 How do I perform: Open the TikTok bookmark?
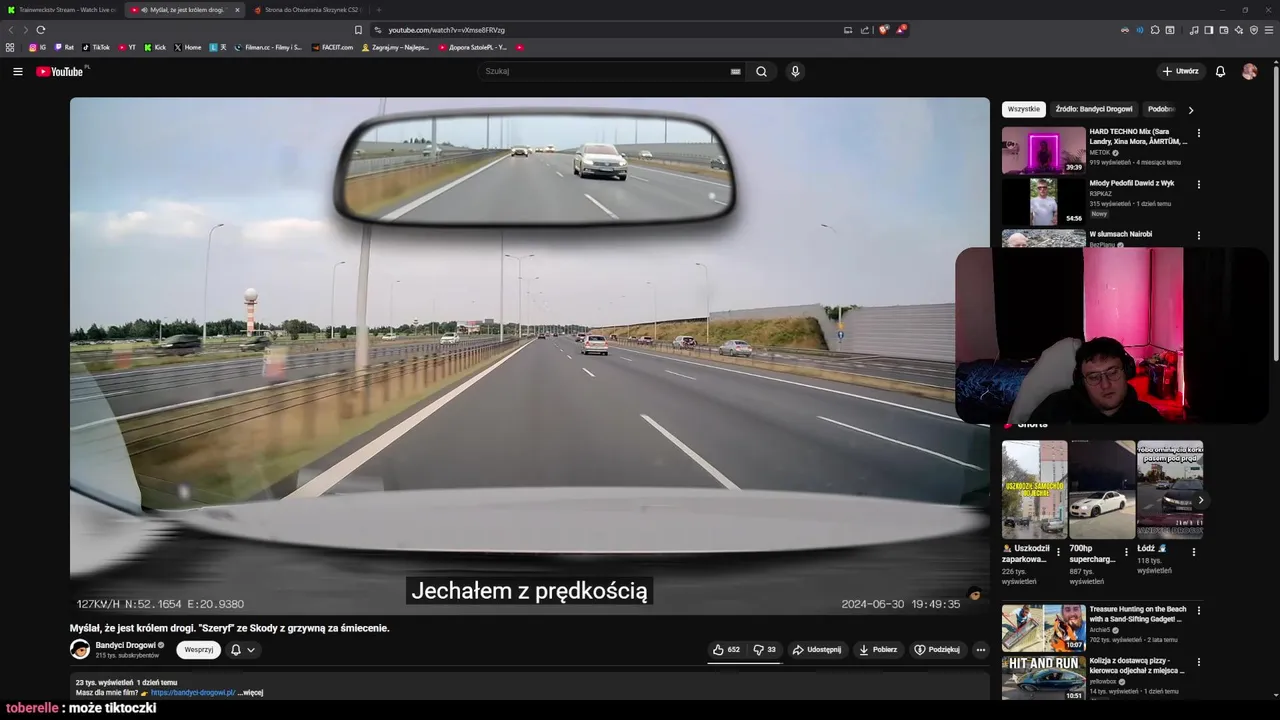pyautogui.click(x=96, y=47)
